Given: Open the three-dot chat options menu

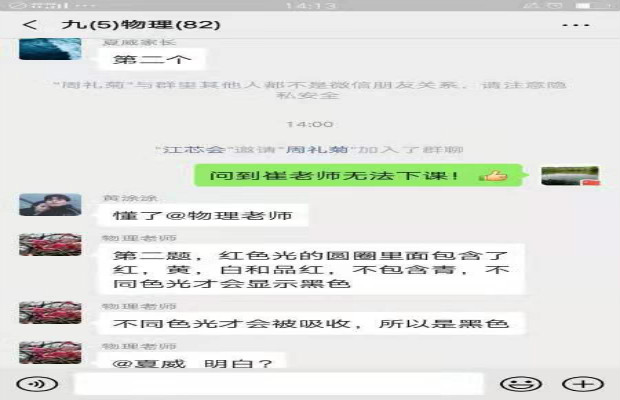Looking at the screenshot, I should (x=575, y=24).
